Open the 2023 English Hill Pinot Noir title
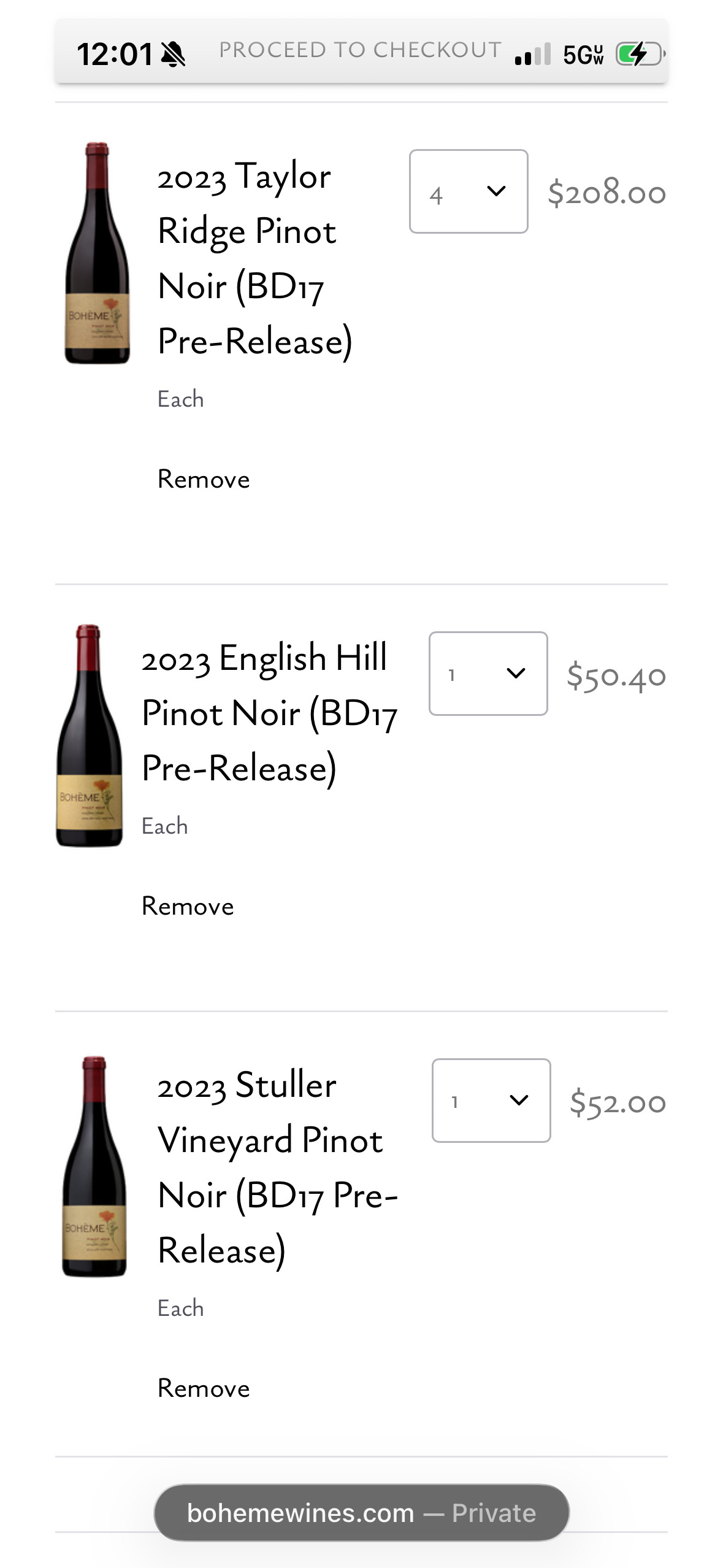Viewport: 723px width, 1568px height. 269,713
